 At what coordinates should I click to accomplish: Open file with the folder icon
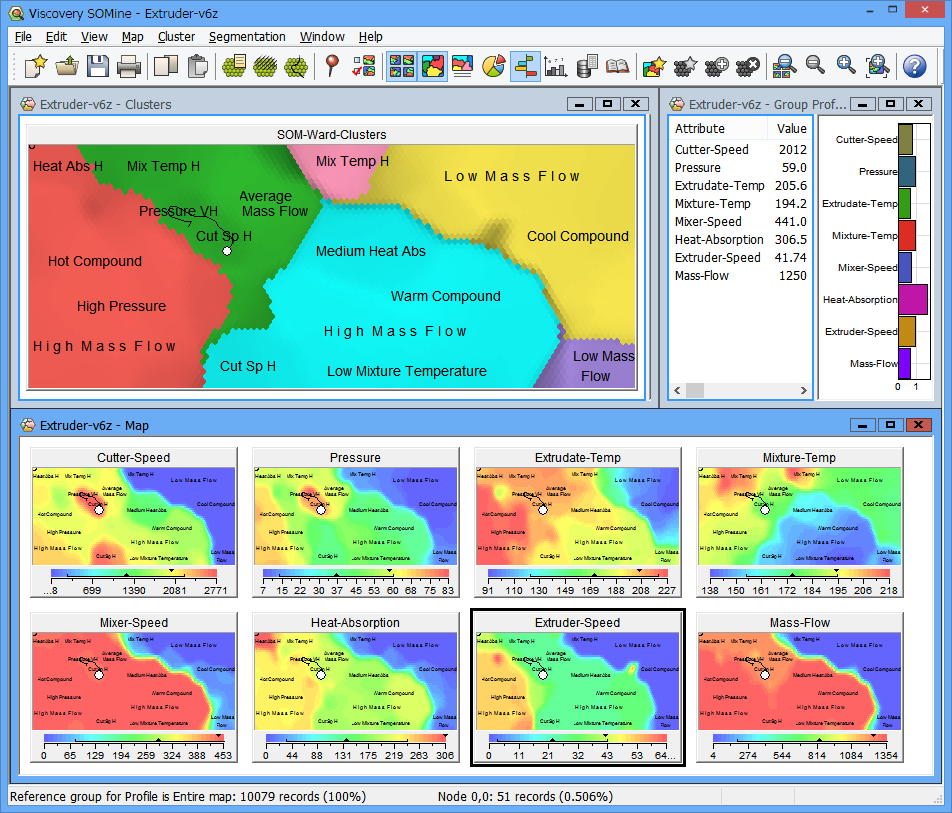pyautogui.click(x=66, y=66)
